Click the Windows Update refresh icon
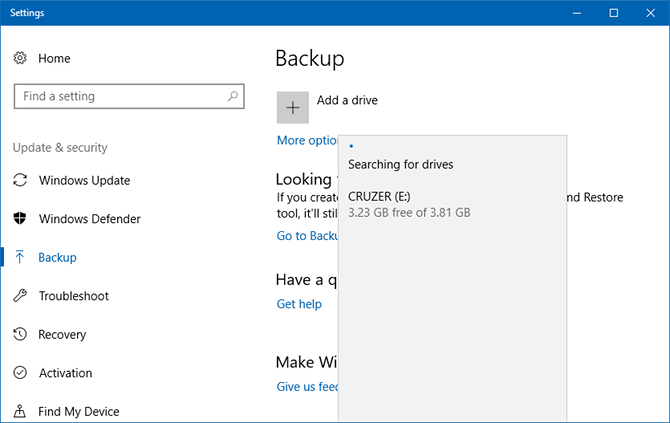This screenshot has height=423, width=670. click(20, 181)
